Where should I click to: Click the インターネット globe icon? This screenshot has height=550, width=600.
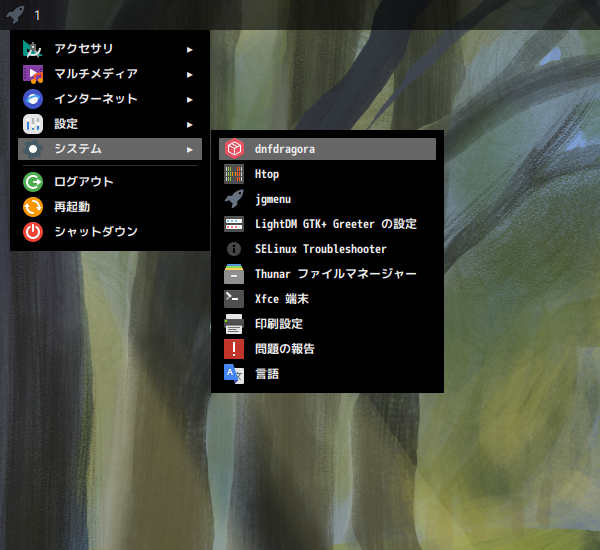tap(33, 99)
